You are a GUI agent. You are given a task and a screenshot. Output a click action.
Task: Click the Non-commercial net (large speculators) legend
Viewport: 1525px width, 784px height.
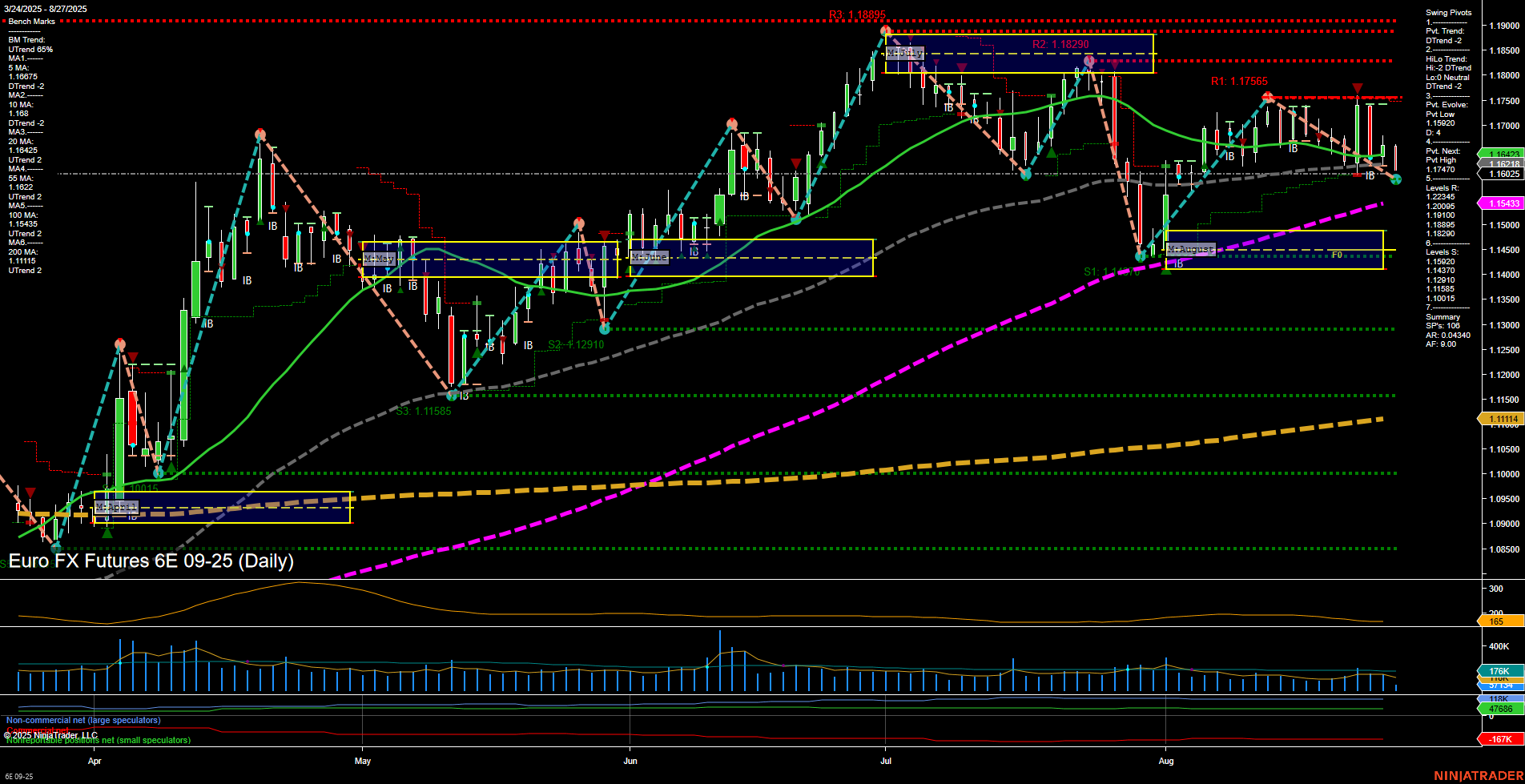83,721
